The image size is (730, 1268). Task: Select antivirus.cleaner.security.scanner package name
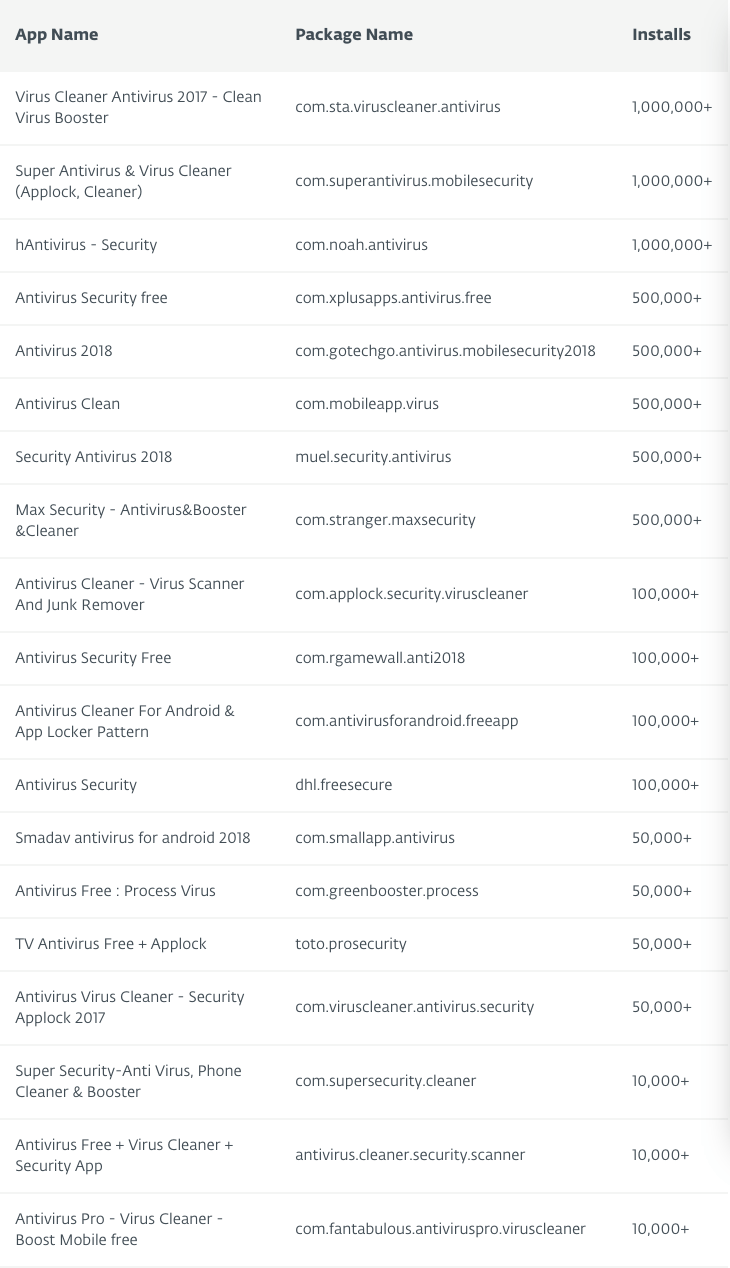[x=410, y=1155]
